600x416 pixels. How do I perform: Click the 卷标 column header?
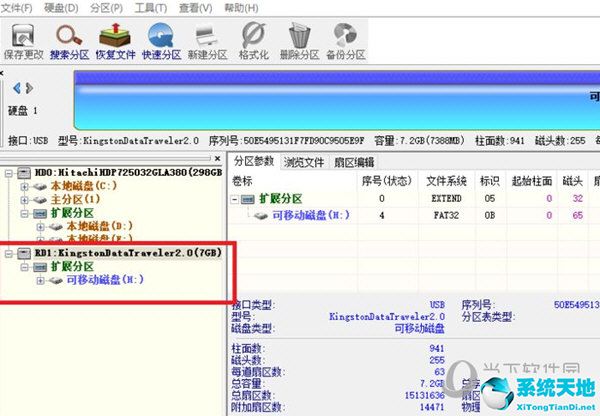243,181
